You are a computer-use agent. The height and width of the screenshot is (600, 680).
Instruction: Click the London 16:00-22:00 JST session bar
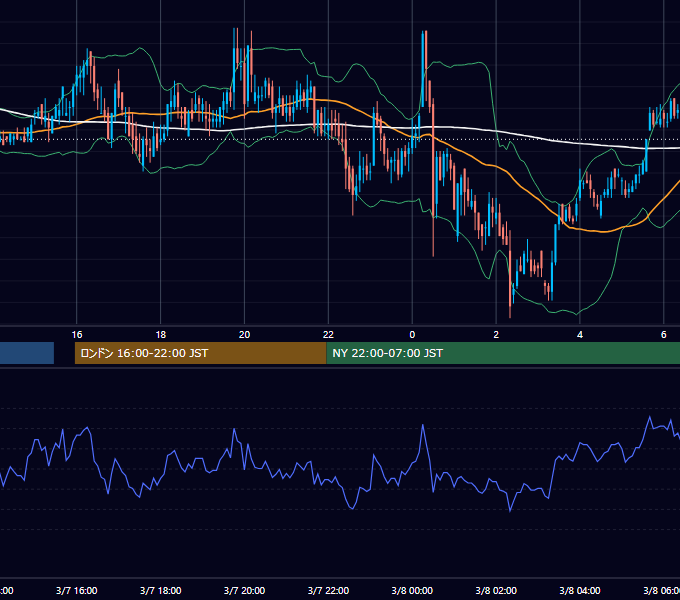coord(200,353)
